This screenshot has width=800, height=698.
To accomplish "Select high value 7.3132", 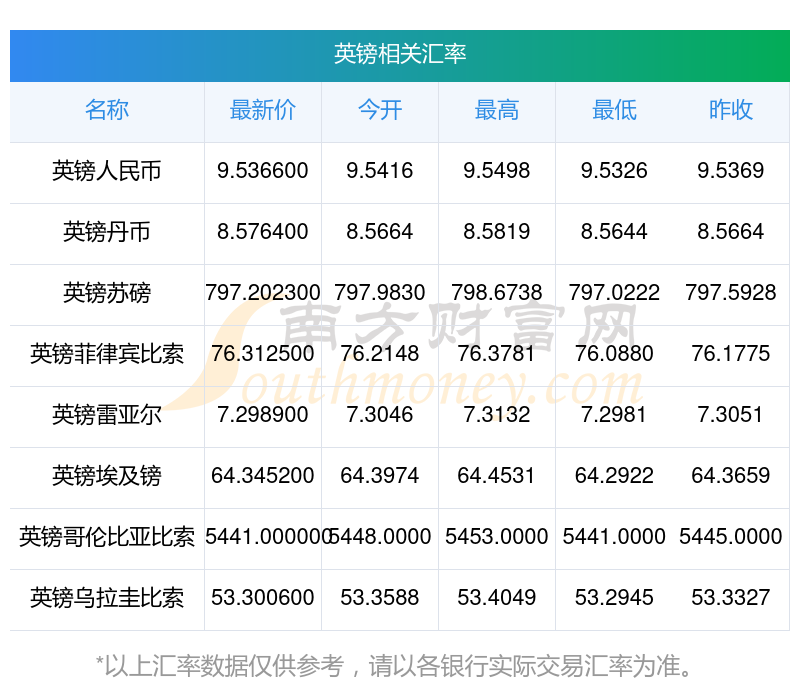I will click(496, 414).
